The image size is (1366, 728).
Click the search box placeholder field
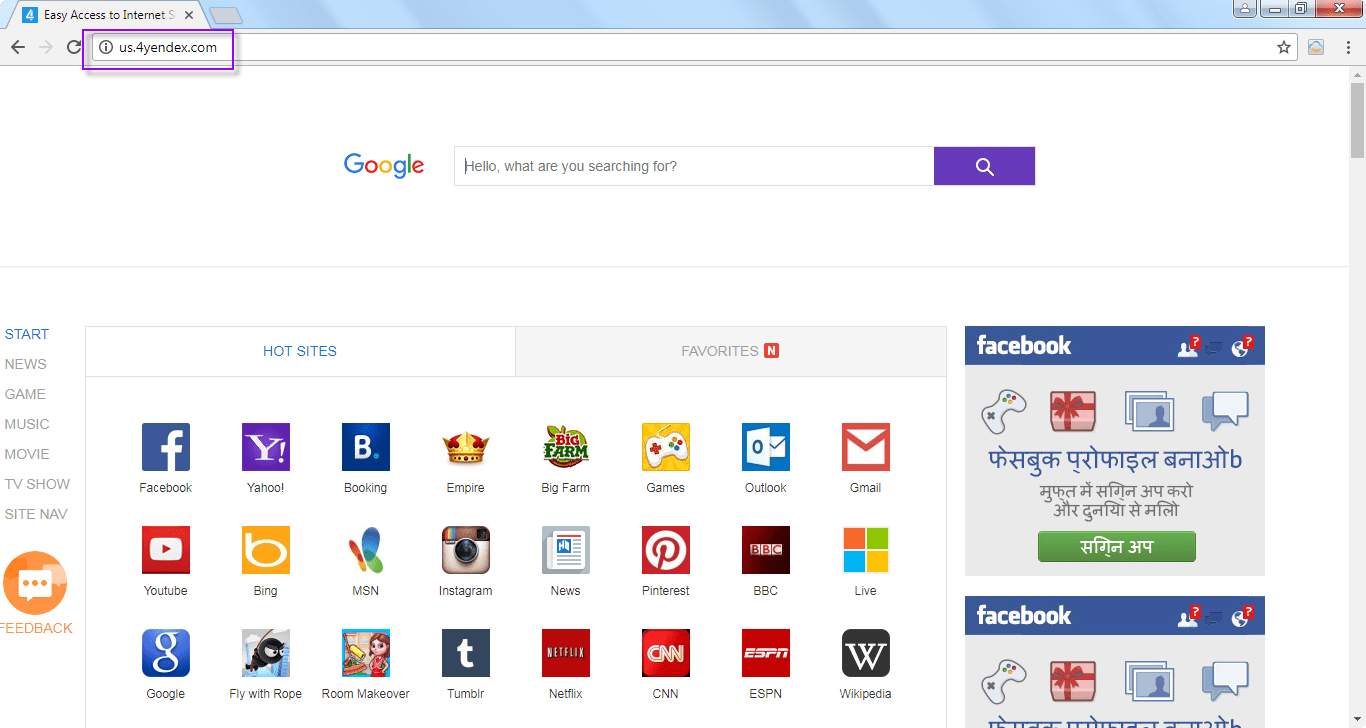click(694, 166)
